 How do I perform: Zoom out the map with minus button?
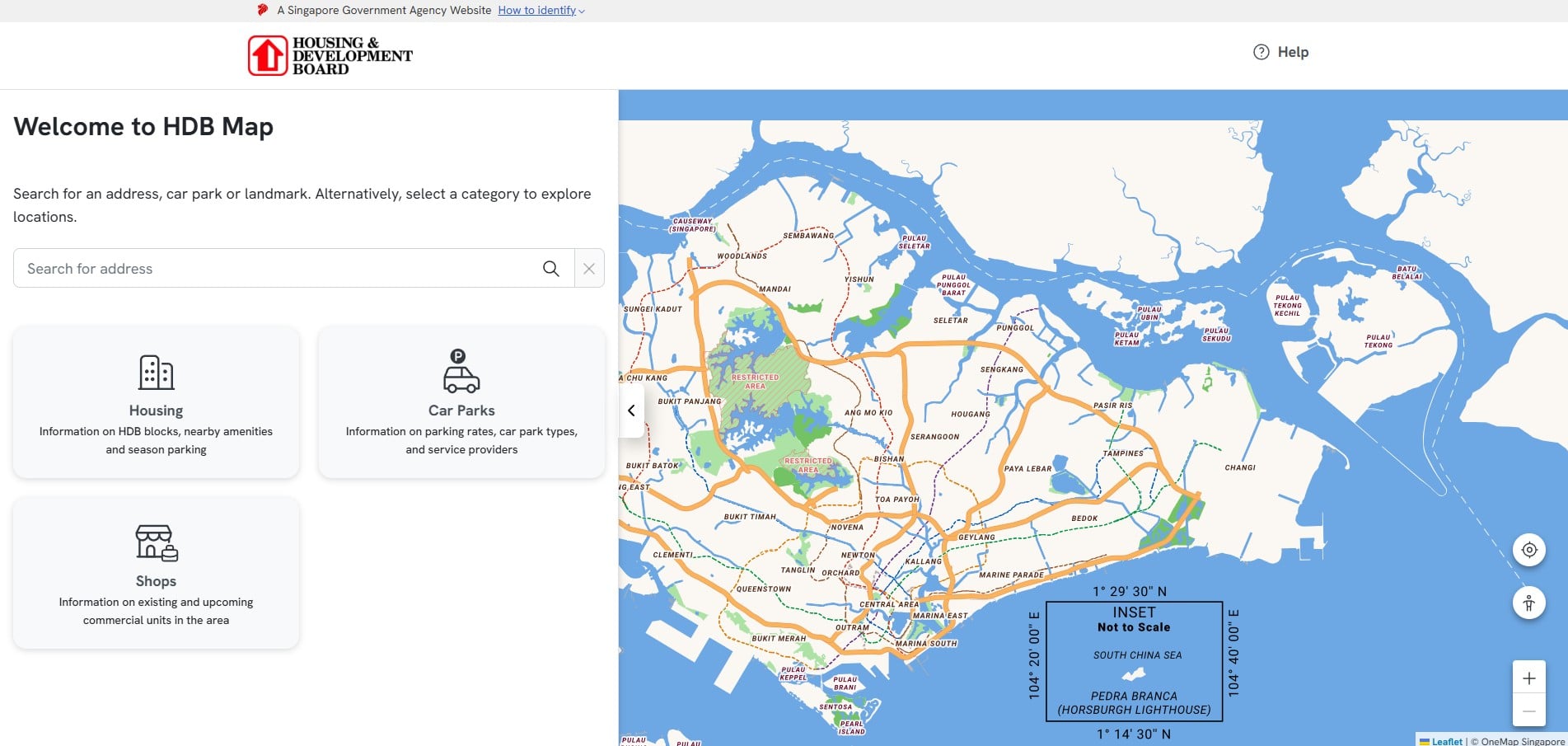pyautogui.click(x=1529, y=711)
